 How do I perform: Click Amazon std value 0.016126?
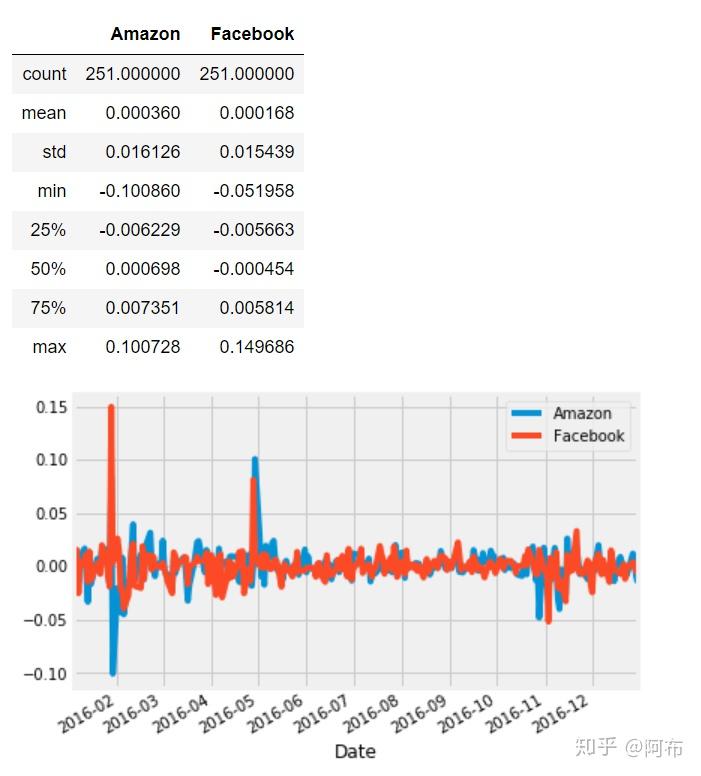click(143, 152)
